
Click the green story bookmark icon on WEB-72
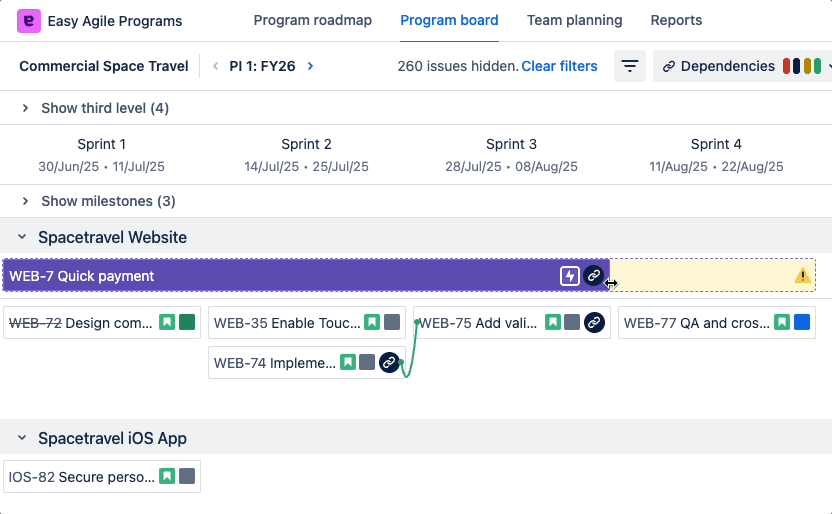click(167, 323)
